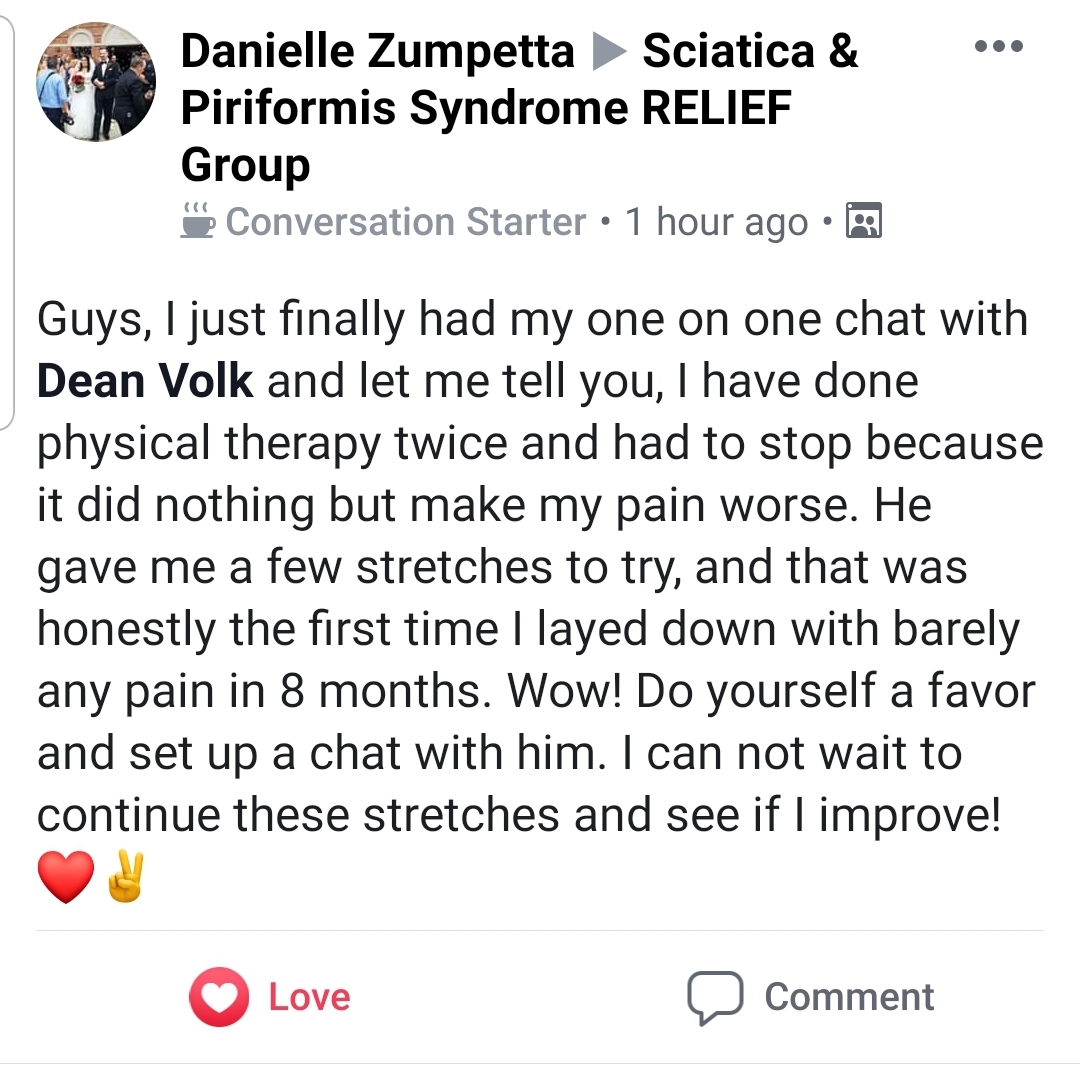1080x1067 pixels.
Task: Open the post options three-dot menu
Action: coord(999,45)
